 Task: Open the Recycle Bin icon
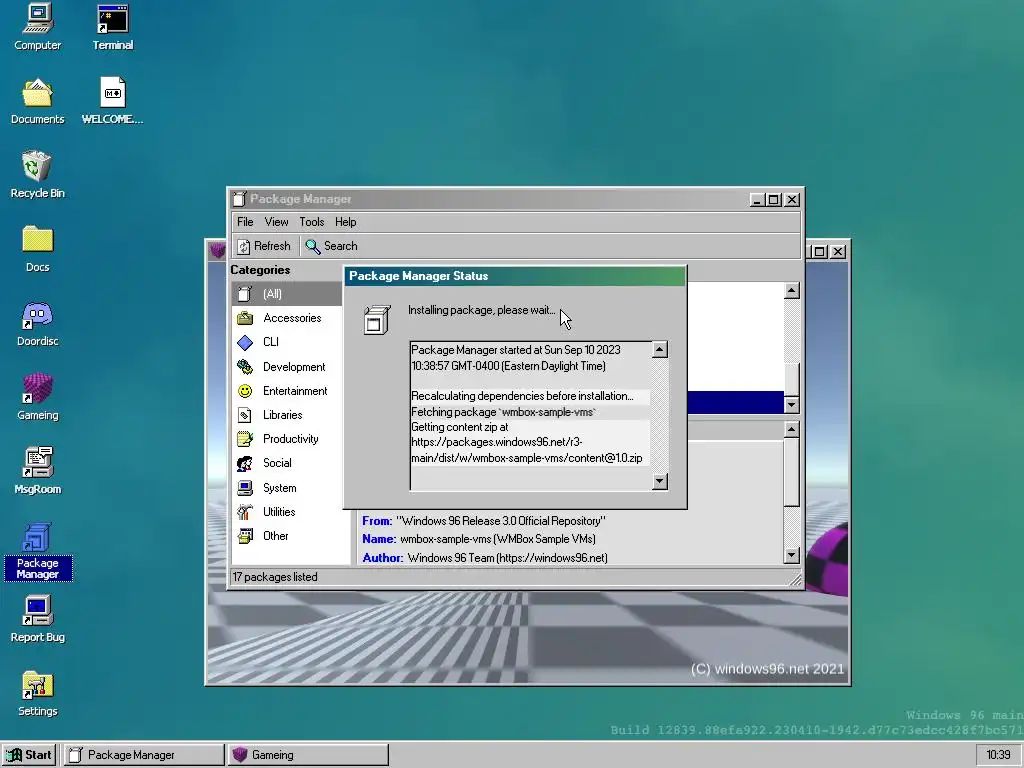[x=37, y=175]
